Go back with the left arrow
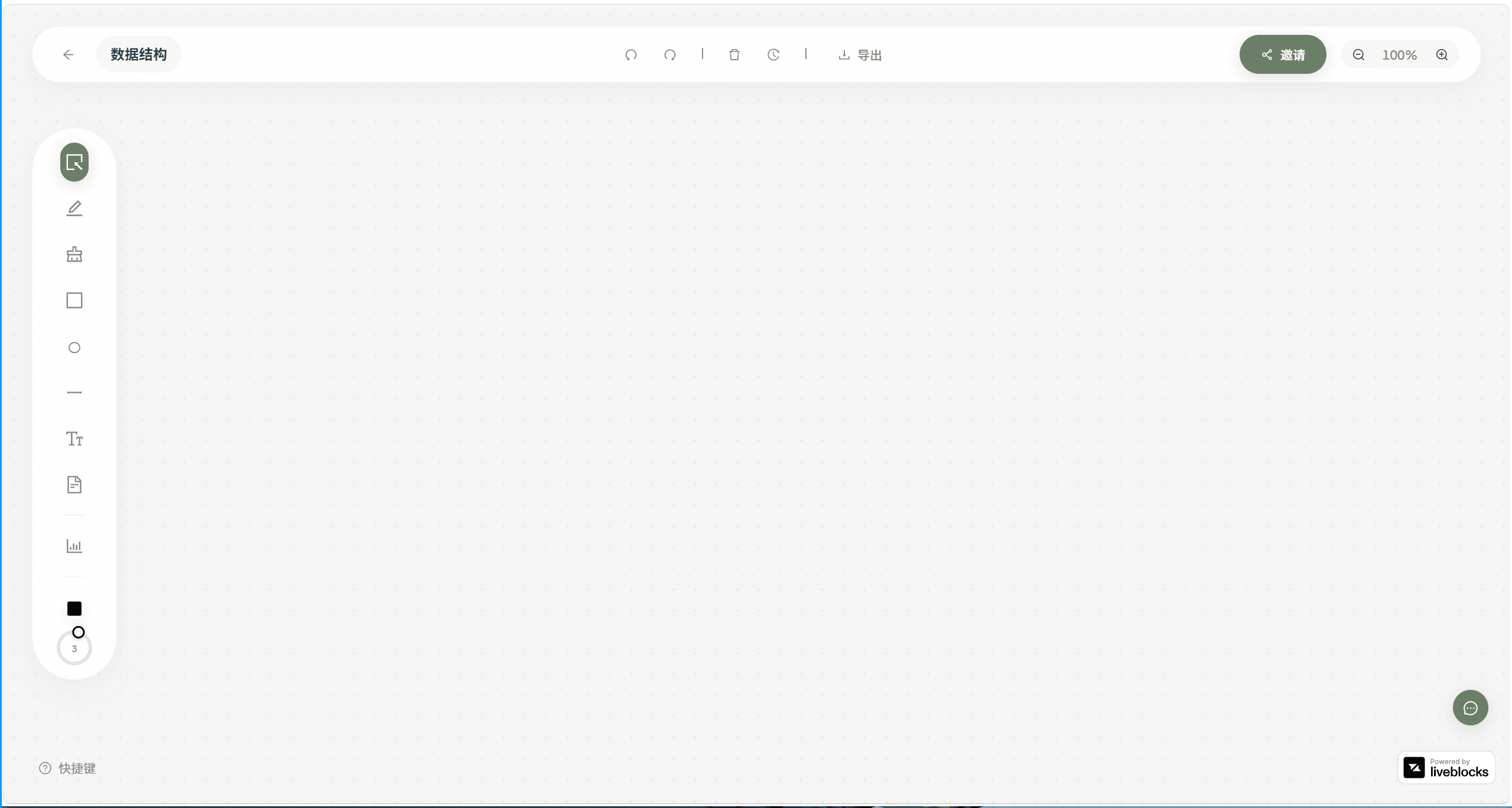The height and width of the screenshot is (808, 1512). (x=69, y=55)
